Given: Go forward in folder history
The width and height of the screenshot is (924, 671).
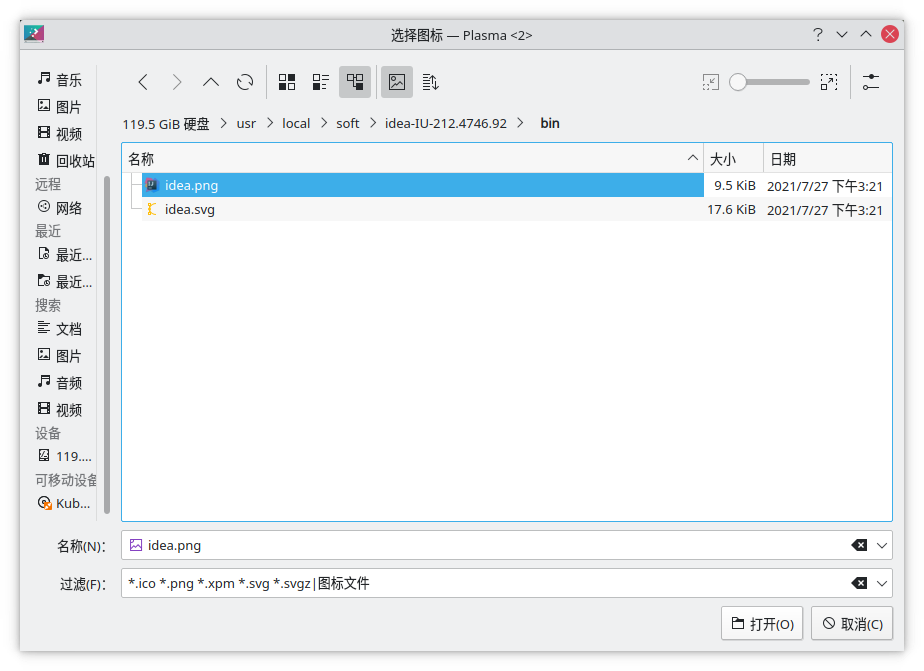Looking at the screenshot, I should coord(177,82).
